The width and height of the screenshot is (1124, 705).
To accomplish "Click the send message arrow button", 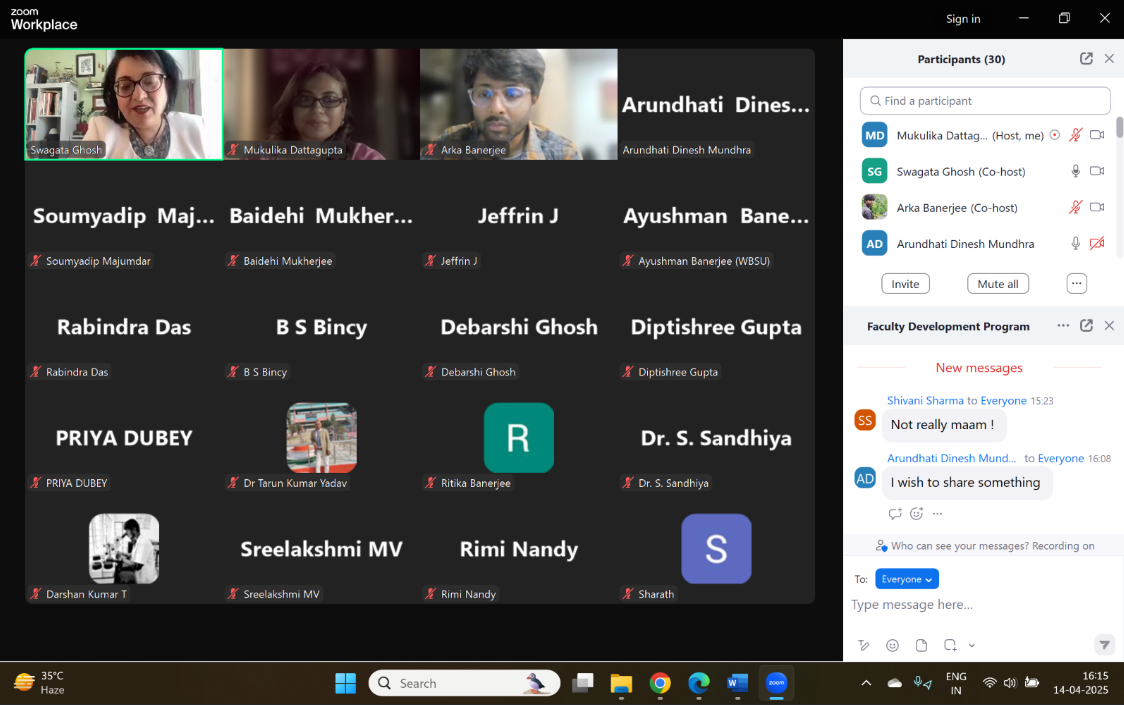I will [1105, 645].
